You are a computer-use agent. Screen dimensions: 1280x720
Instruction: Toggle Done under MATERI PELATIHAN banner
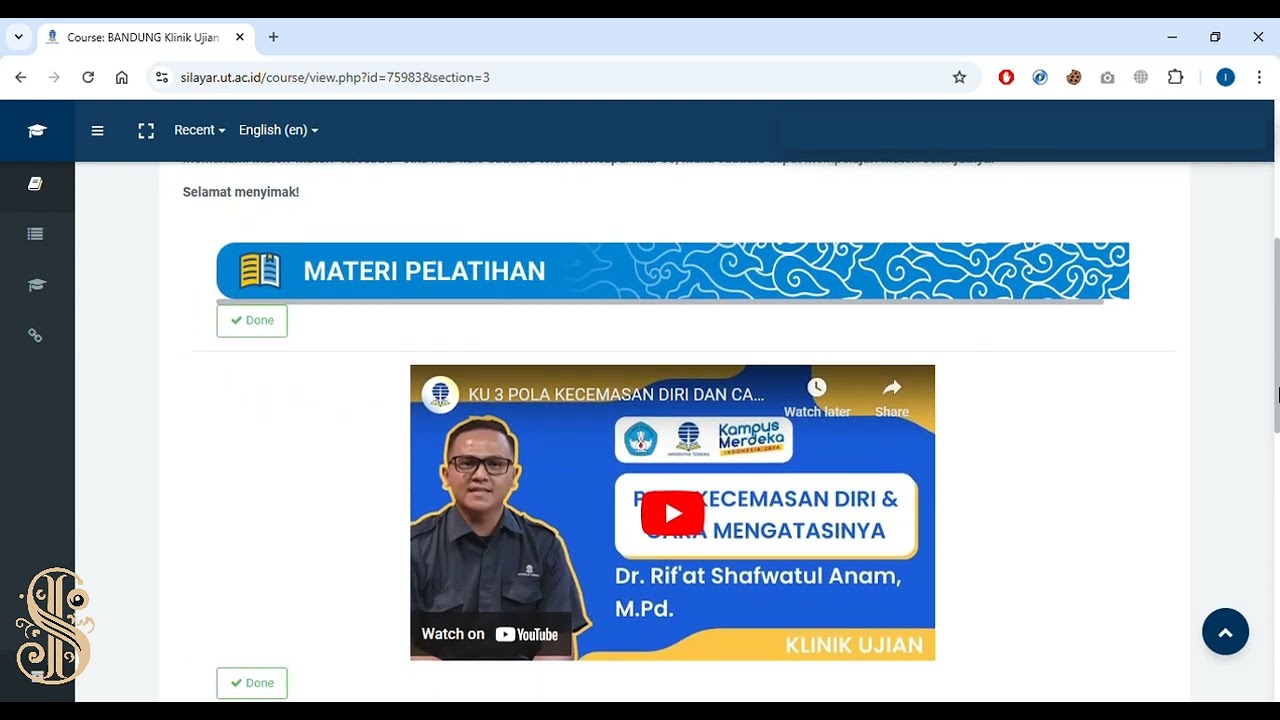[252, 320]
